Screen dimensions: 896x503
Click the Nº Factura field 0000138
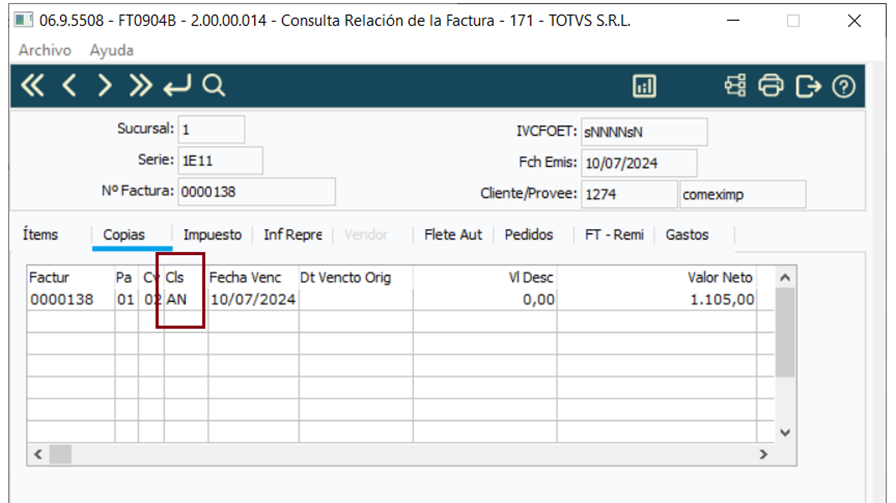[x=257, y=191]
